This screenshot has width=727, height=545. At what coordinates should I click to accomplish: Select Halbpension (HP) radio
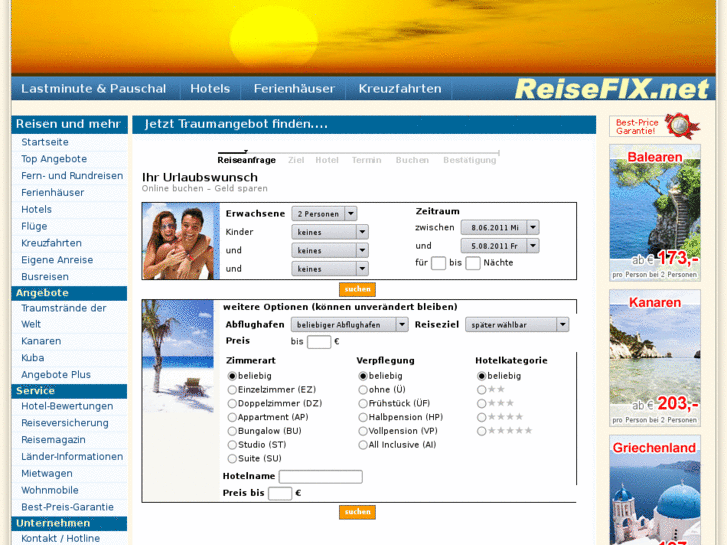[363, 417]
